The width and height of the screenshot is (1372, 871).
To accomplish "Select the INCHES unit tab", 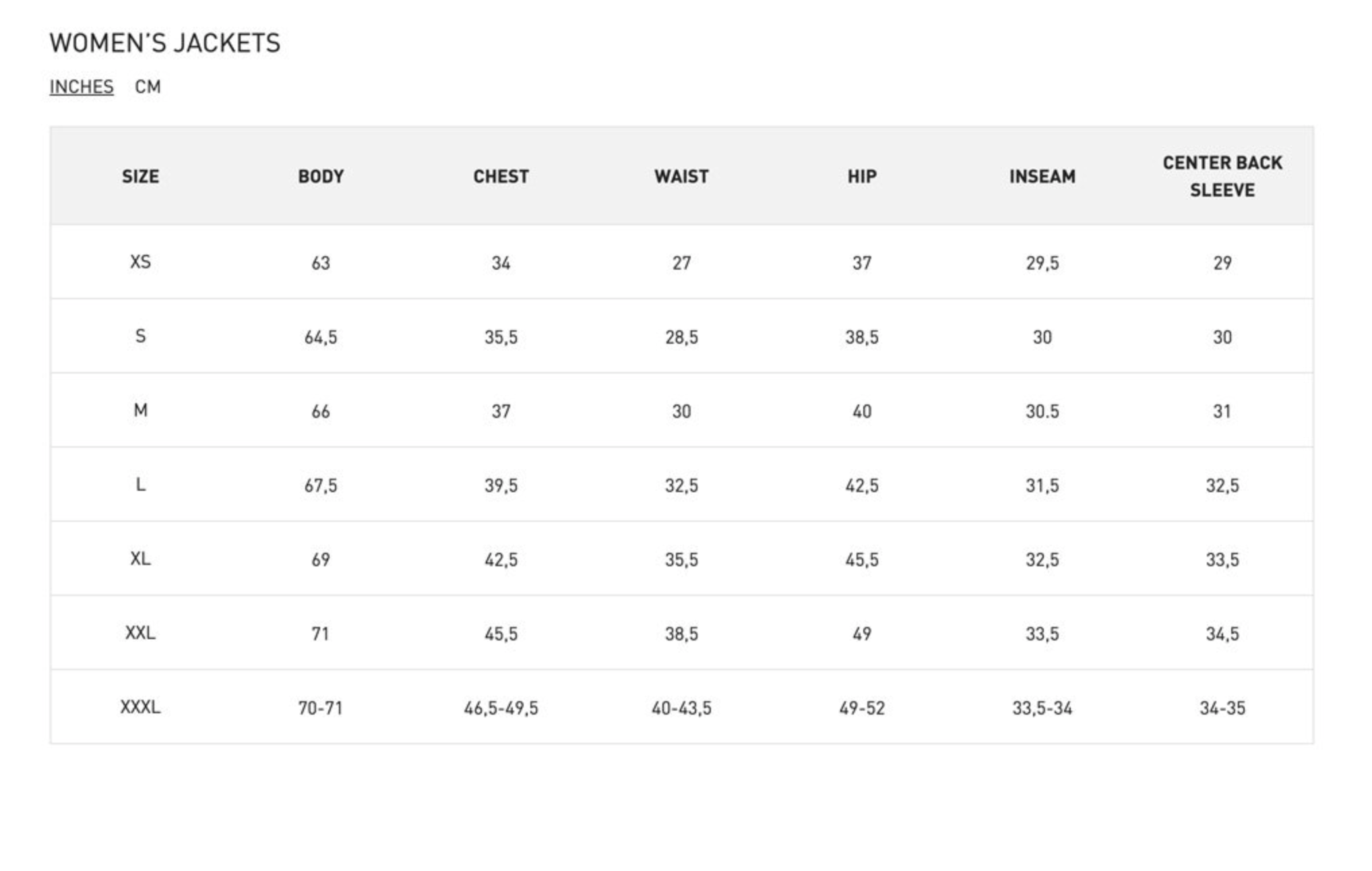I will [x=82, y=87].
